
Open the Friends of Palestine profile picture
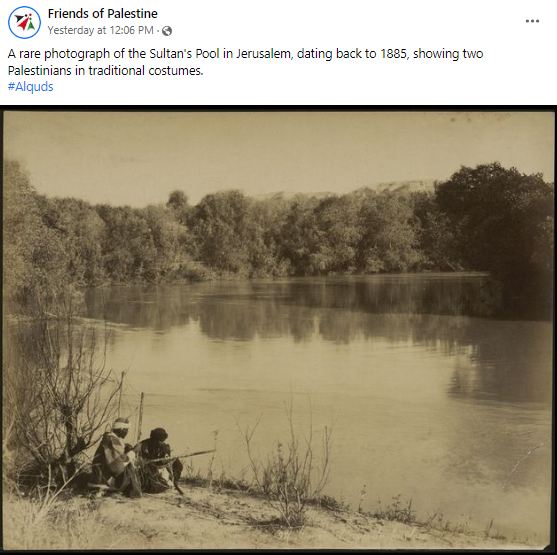coord(24,22)
